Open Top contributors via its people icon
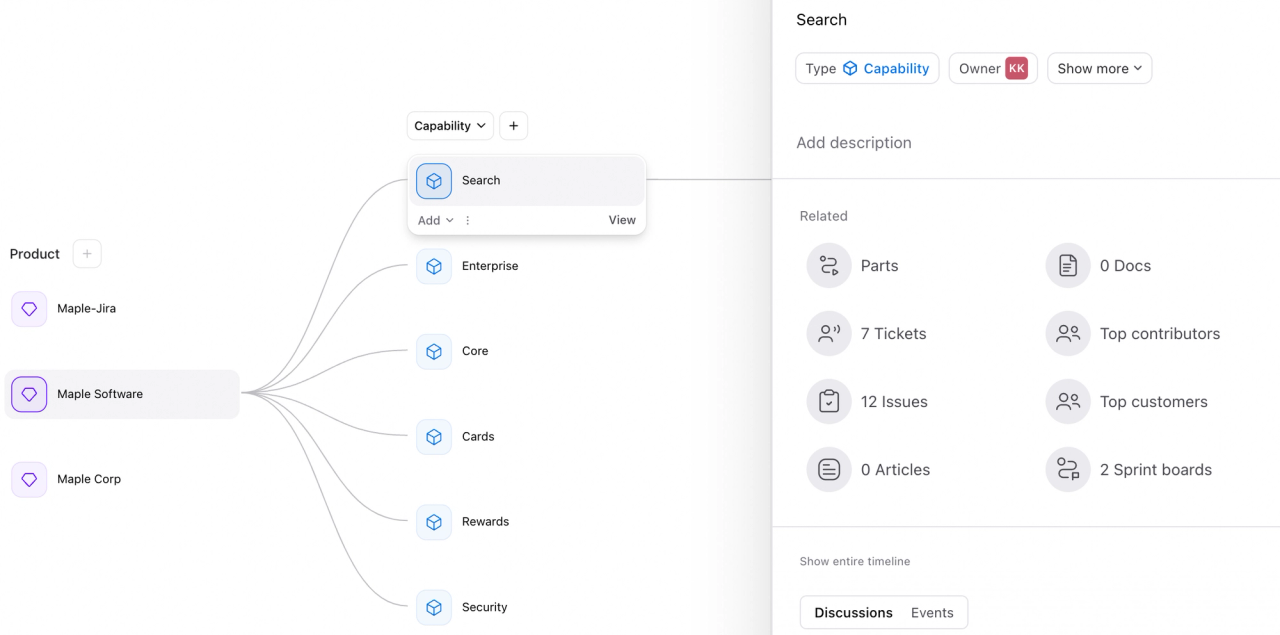Viewport: 1280px width, 635px height. click(x=1067, y=333)
